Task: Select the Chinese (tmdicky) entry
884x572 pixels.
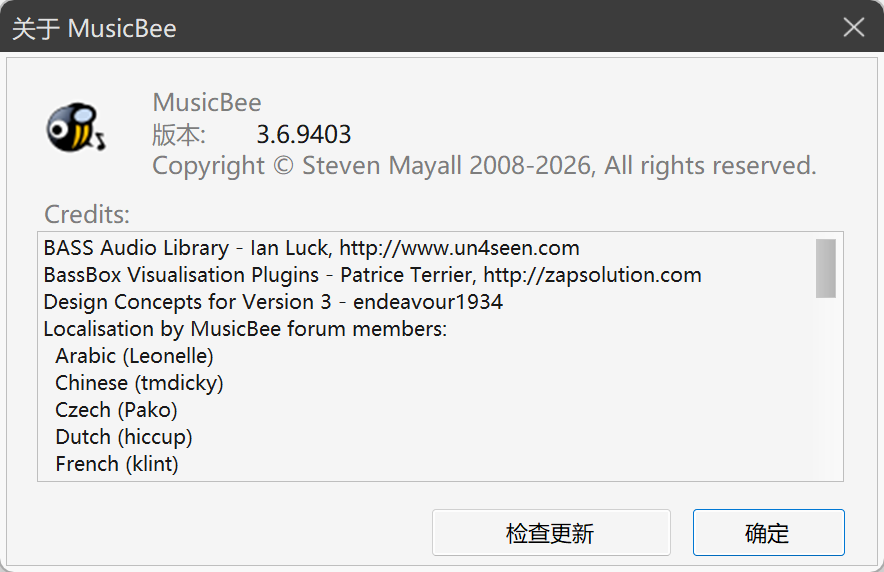Action: coord(139,383)
